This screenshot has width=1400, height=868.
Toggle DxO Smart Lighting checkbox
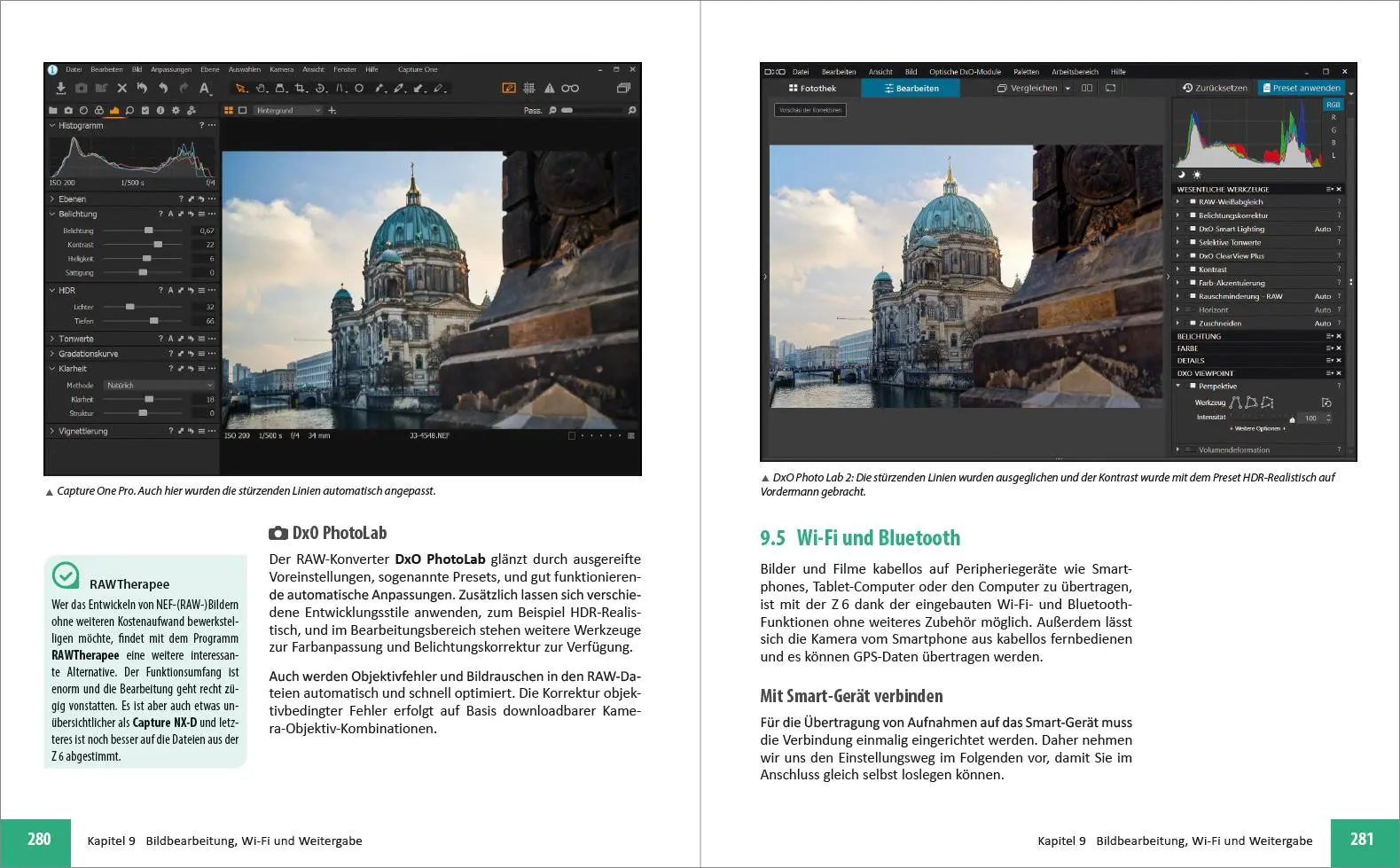click(1193, 229)
